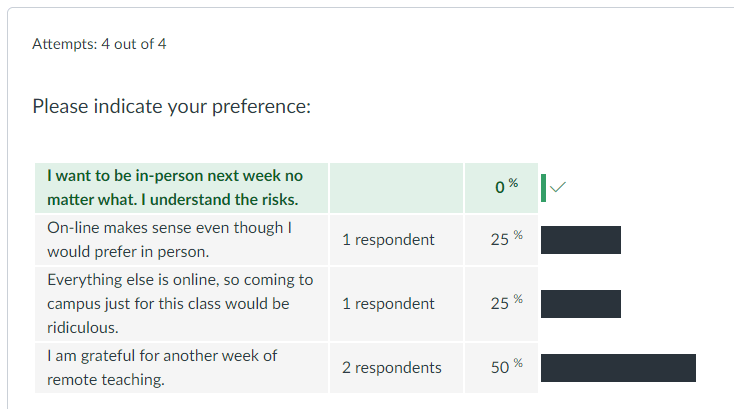The height and width of the screenshot is (409, 734).
Task: Click the word 'ridiculous.' in the third answer
Action: click(x=83, y=327)
